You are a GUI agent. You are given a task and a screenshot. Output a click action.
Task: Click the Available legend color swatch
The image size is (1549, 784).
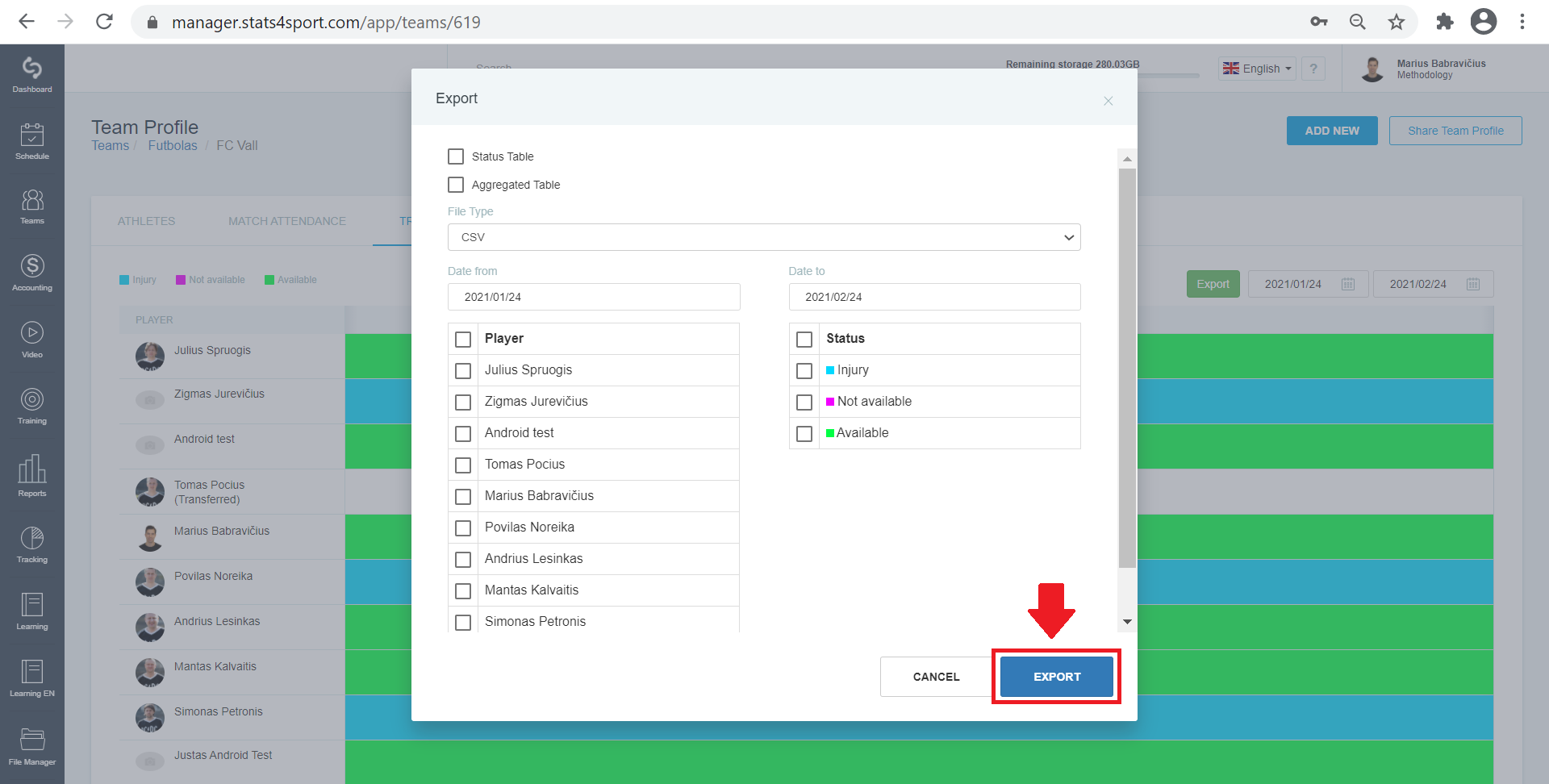point(269,280)
